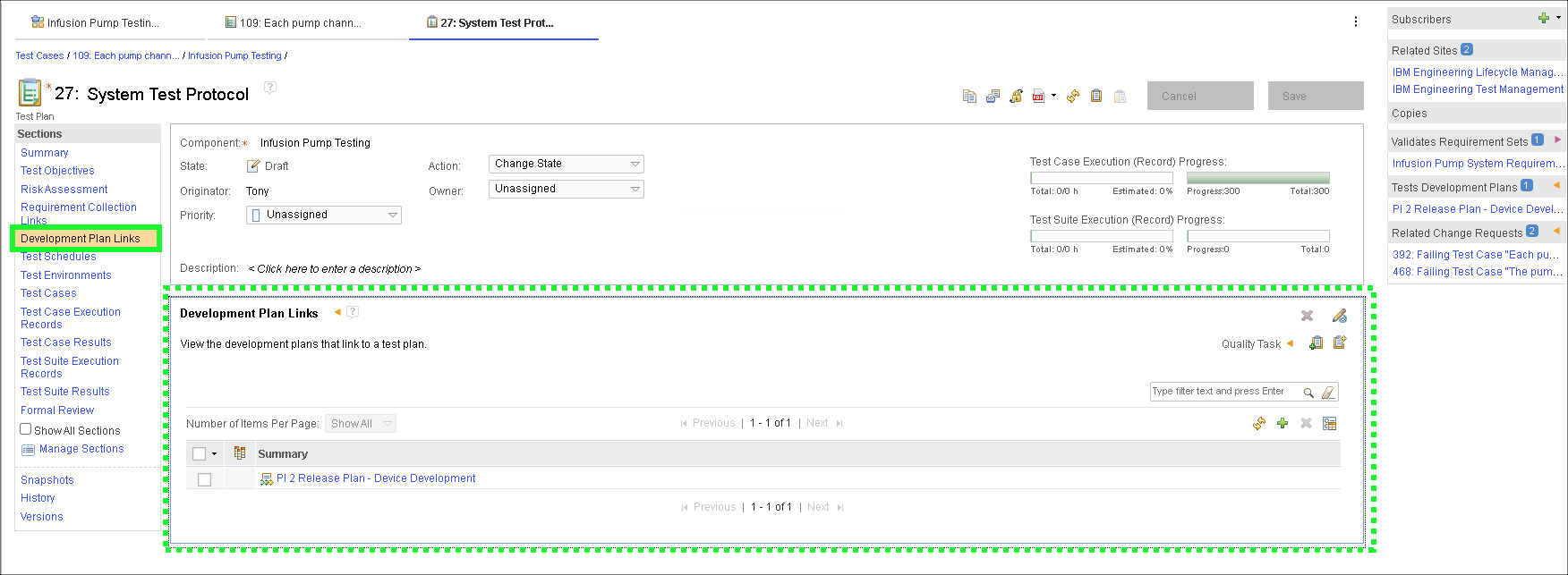Image resolution: width=1568 pixels, height=575 pixels.
Task: Click the filter text input field
Action: pyautogui.click(x=1223, y=392)
